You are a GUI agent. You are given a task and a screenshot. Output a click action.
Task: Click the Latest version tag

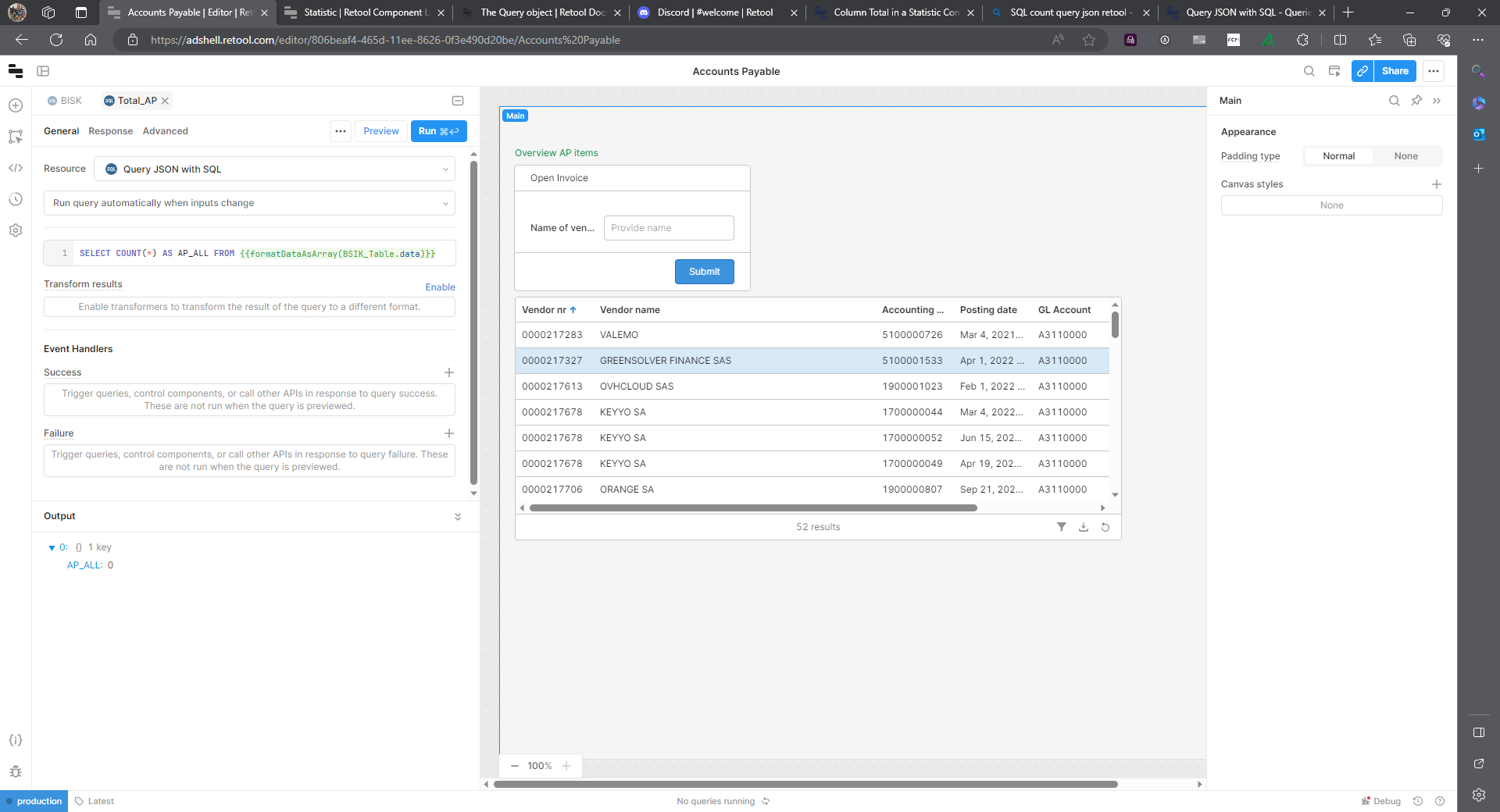(95, 801)
